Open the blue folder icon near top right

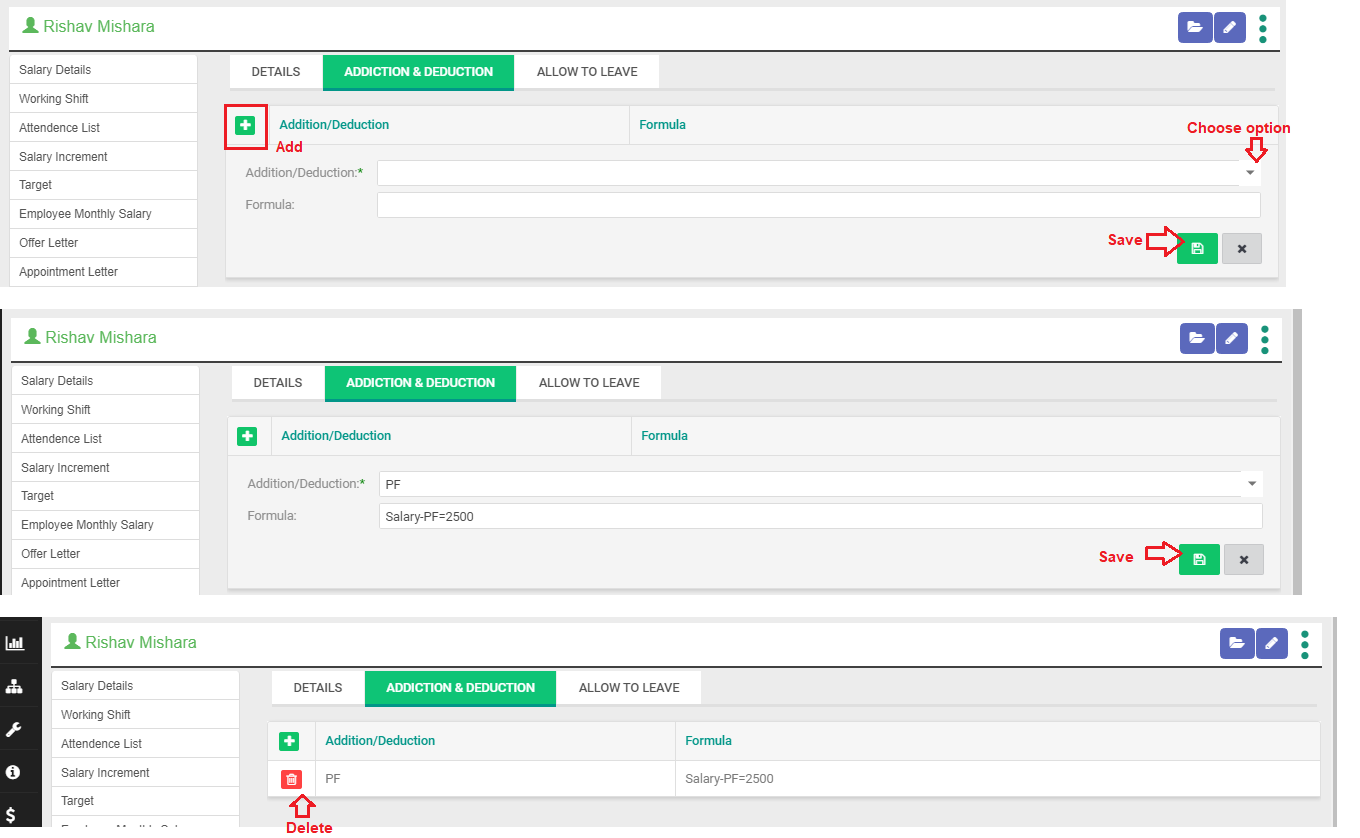tap(1195, 27)
